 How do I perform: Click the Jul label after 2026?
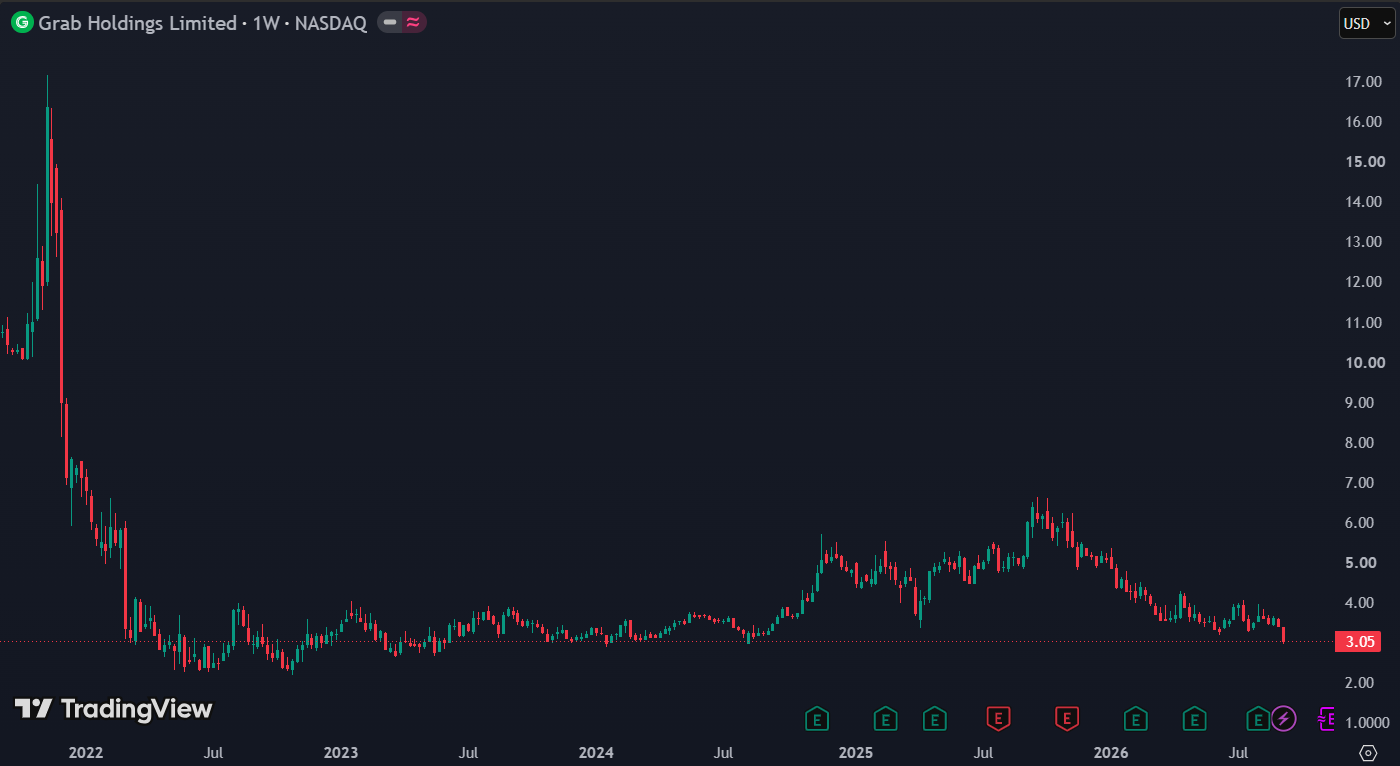(1239, 752)
